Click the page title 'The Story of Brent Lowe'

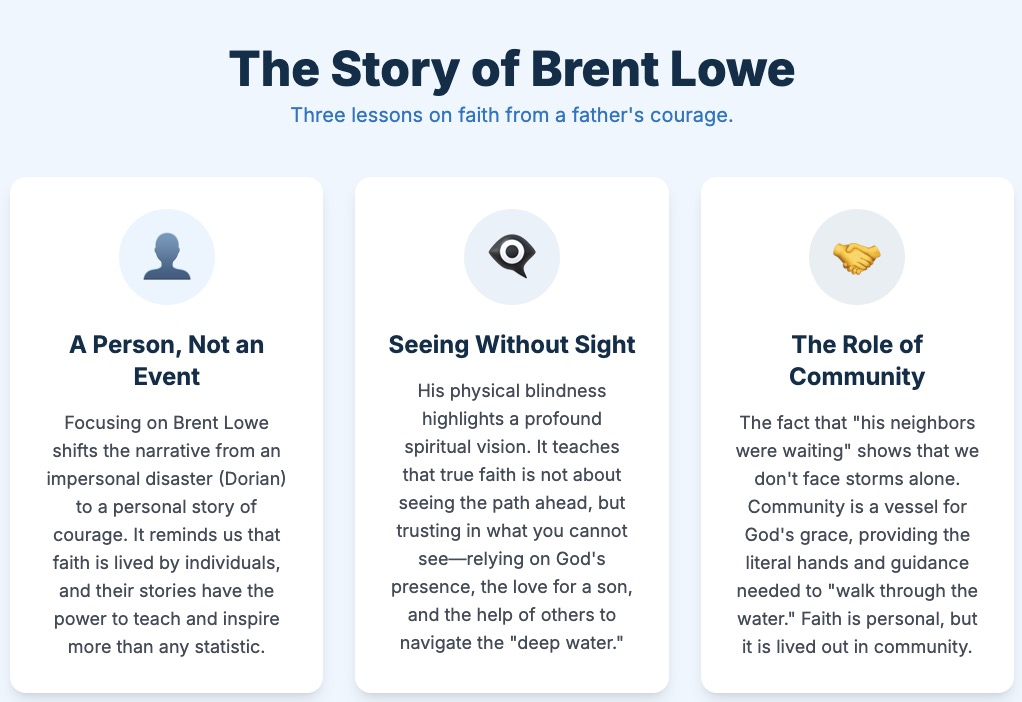(511, 68)
